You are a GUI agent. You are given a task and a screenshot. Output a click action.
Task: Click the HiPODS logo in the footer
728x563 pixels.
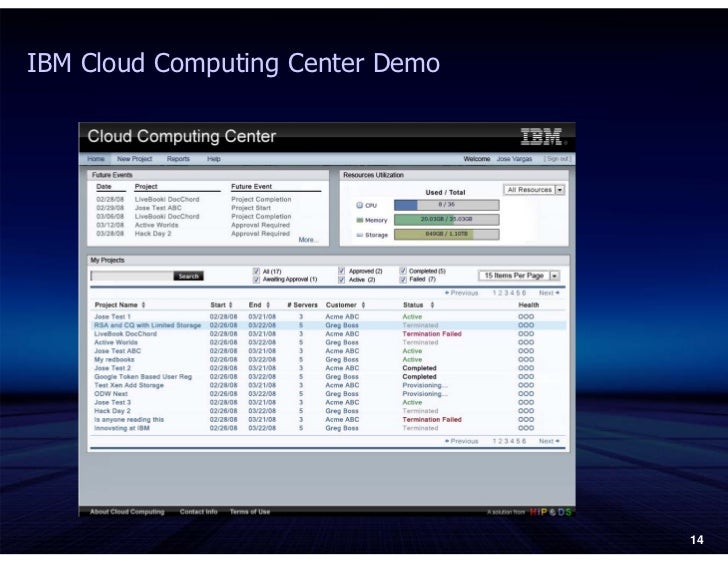550,512
